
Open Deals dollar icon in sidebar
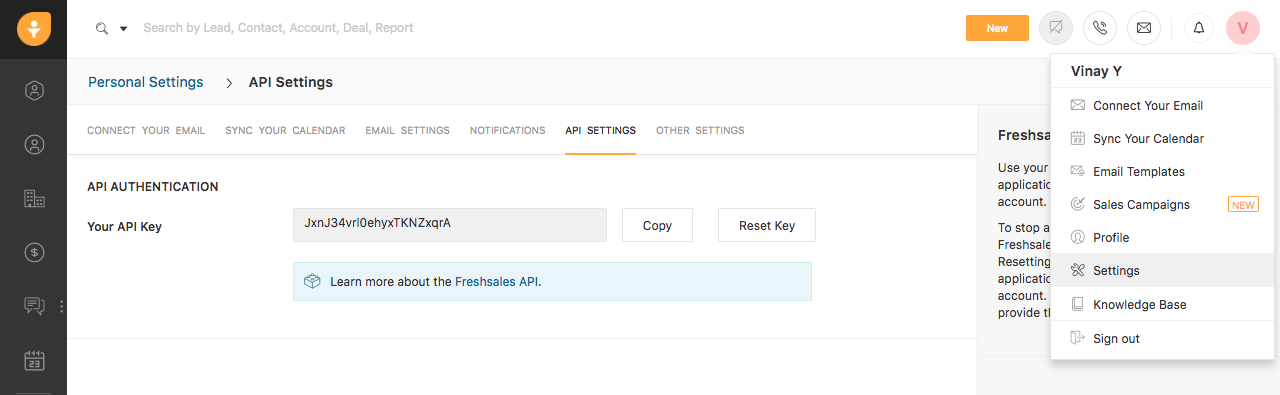[34, 253]
